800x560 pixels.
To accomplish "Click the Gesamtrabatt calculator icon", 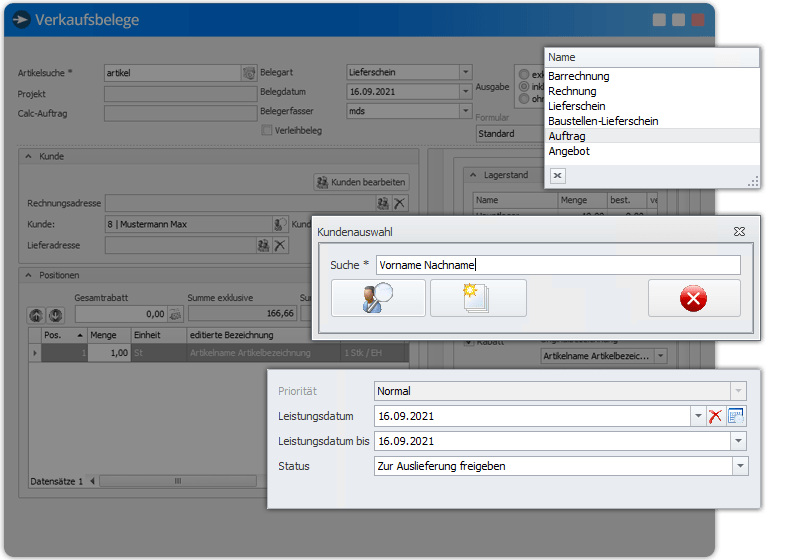I will point(175,314).
